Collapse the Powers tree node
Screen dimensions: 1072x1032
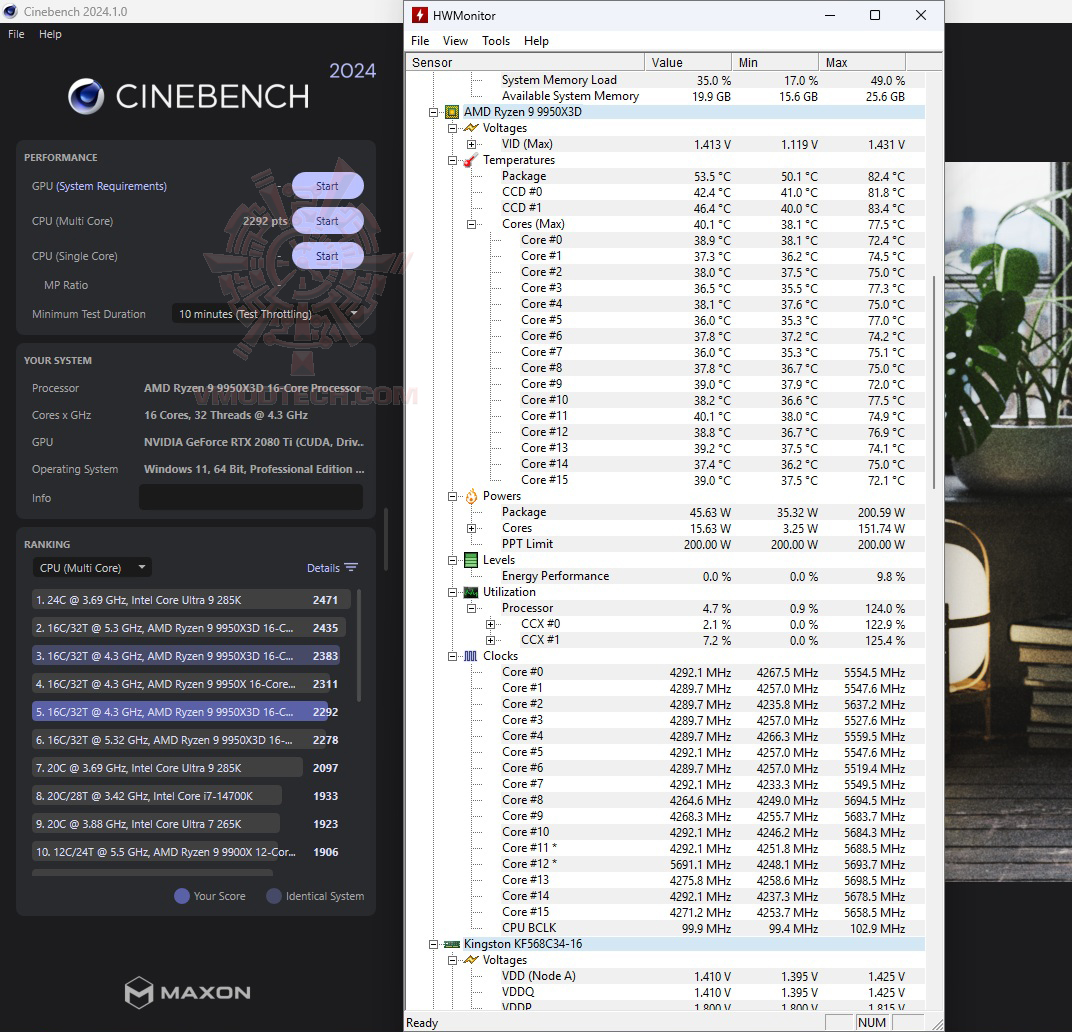(453, 497)
